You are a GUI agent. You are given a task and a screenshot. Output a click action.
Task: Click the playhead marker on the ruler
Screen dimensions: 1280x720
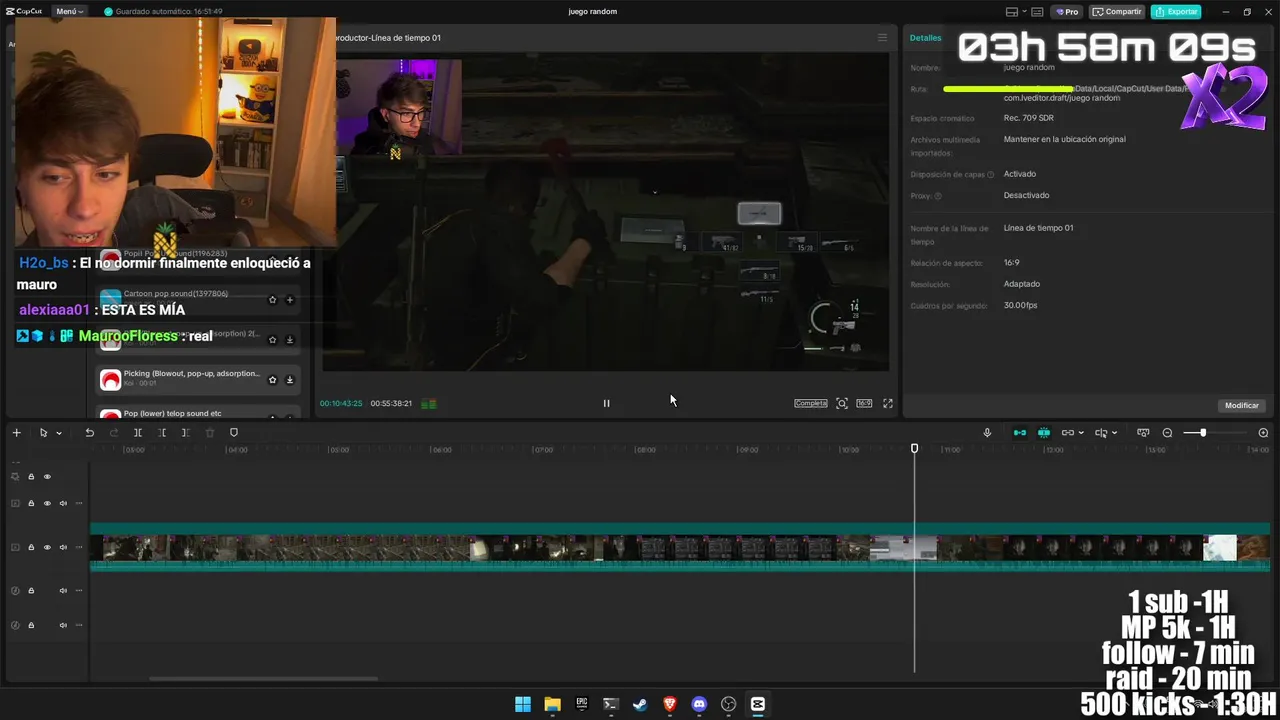914,449
